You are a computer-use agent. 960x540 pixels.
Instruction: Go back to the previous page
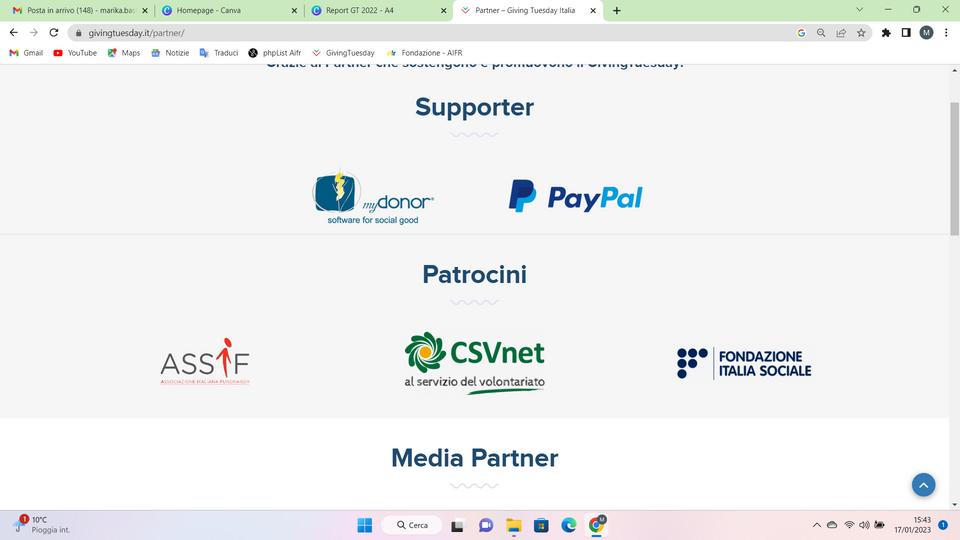click(x=13, y=32)
